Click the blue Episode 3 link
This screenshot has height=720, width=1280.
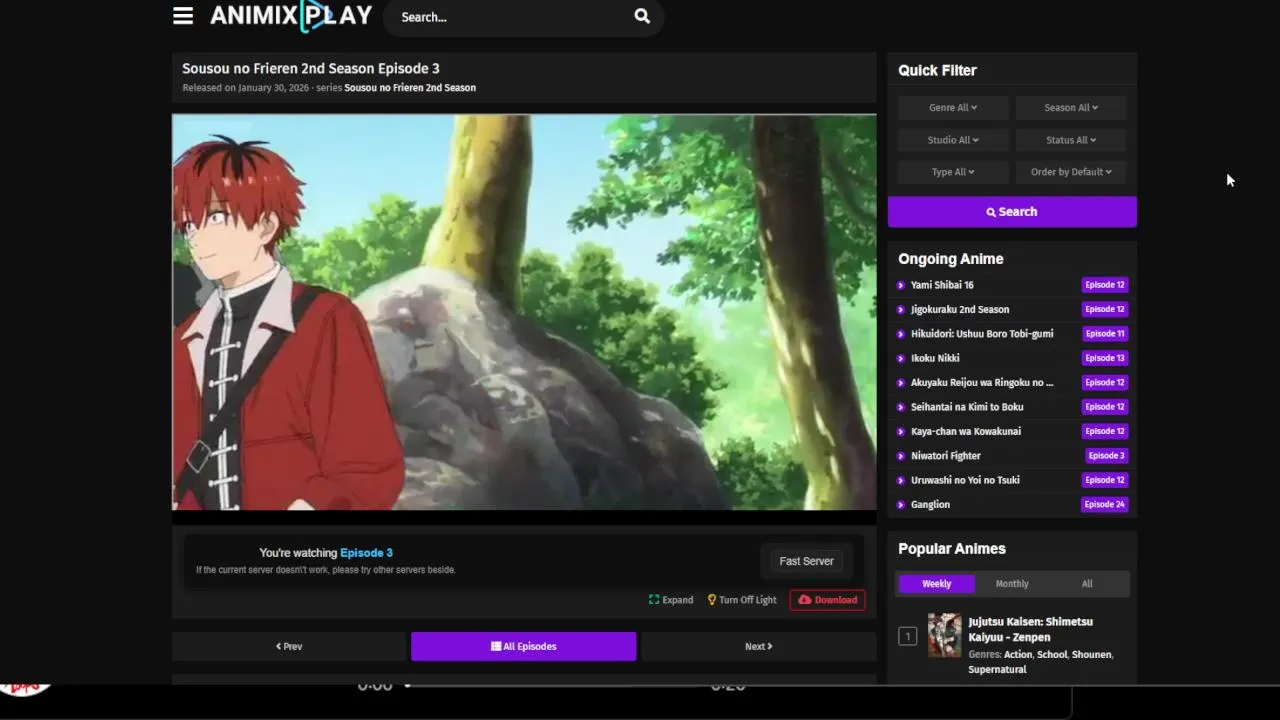coord(366,553)
